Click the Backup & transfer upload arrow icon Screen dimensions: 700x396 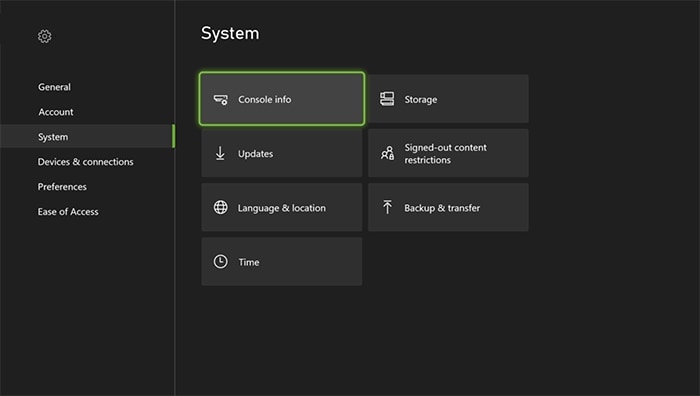tap(387, 207)
